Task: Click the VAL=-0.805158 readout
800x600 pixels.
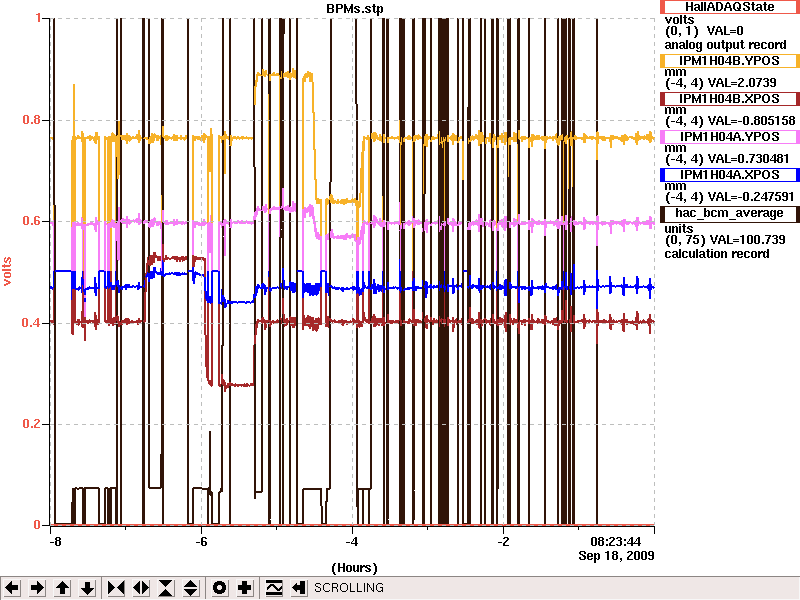Action: pyautogui.click(x=751, y=121)
